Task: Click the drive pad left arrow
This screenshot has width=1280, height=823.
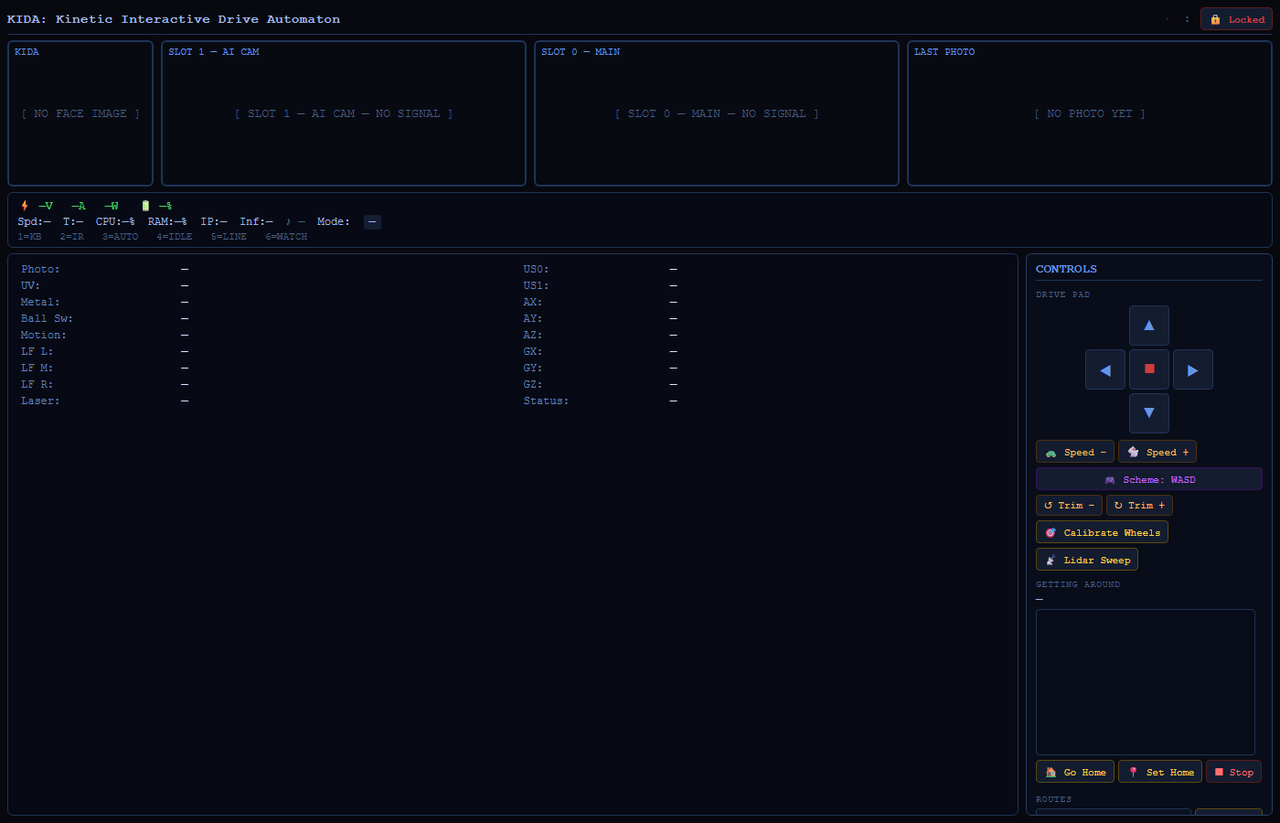Action: point(1105,369)
